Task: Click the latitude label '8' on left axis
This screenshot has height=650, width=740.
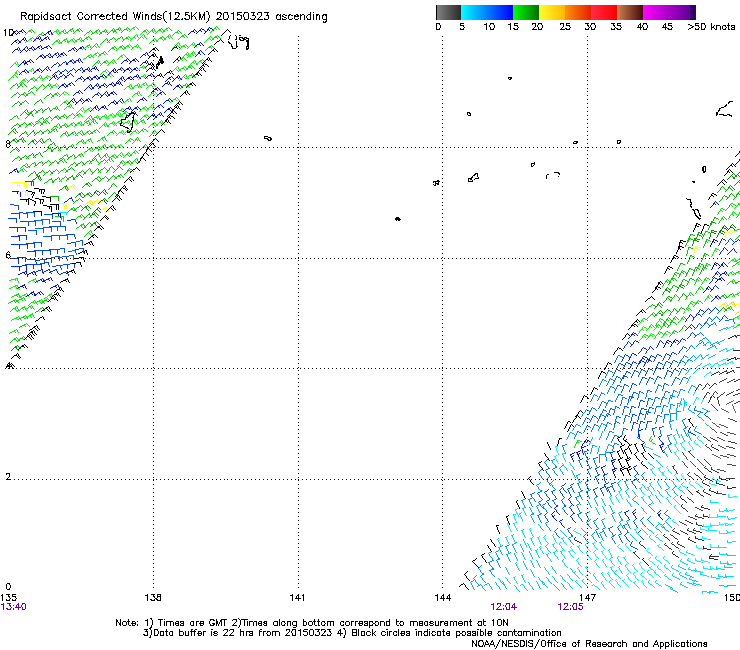Action: (8, 144)
